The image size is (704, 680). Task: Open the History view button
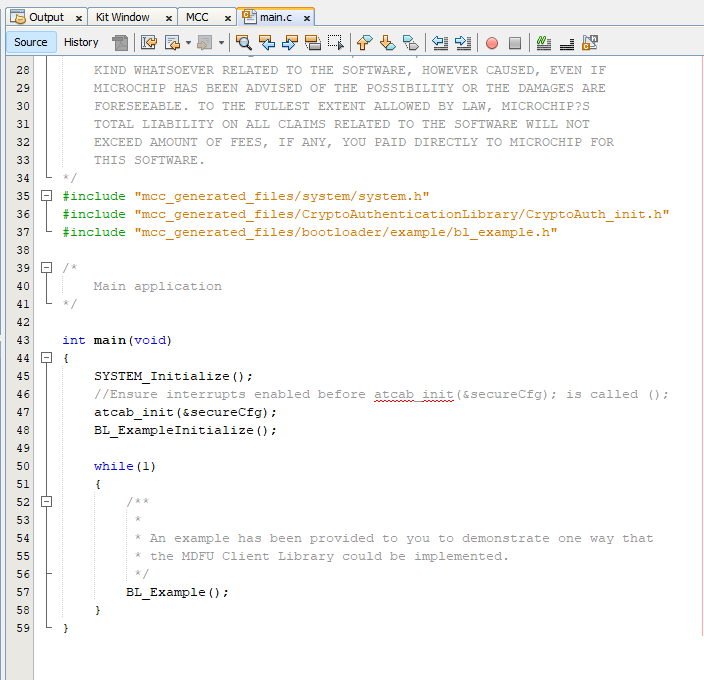[81, 42]
